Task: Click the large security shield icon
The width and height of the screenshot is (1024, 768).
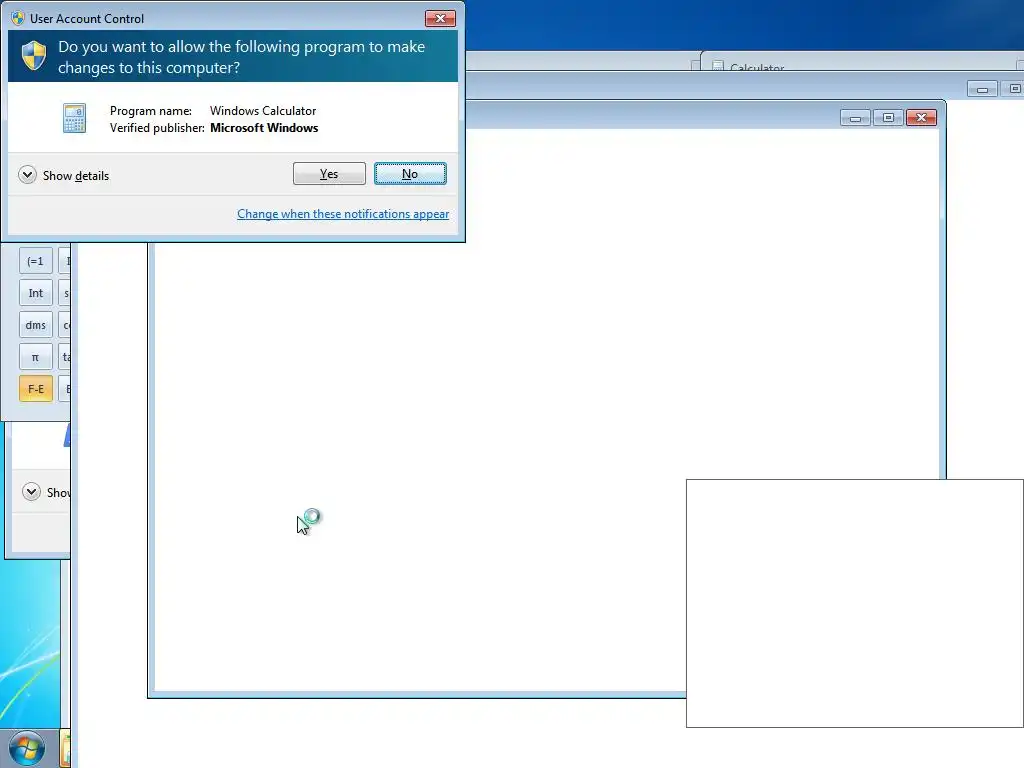Action: [34, 56]
